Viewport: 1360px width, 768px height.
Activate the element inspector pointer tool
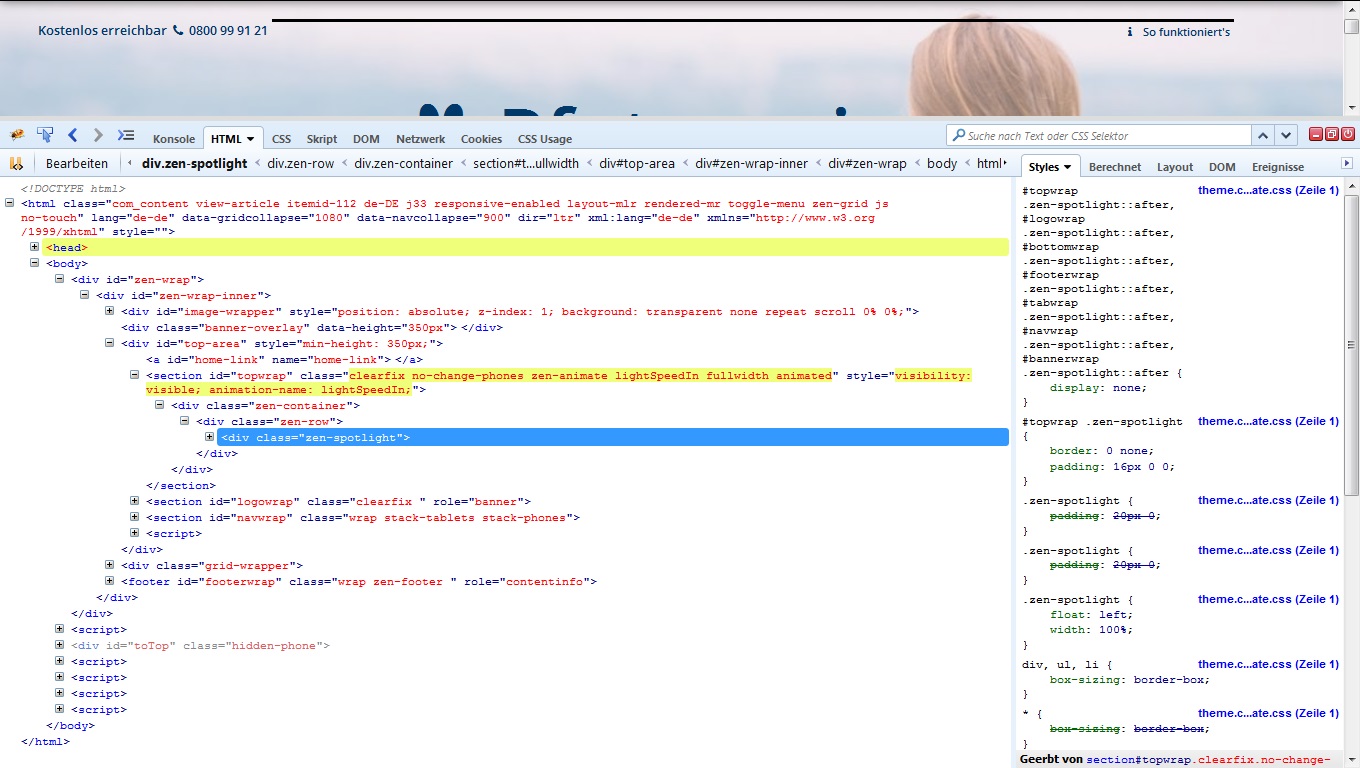(x=45, y=135)
